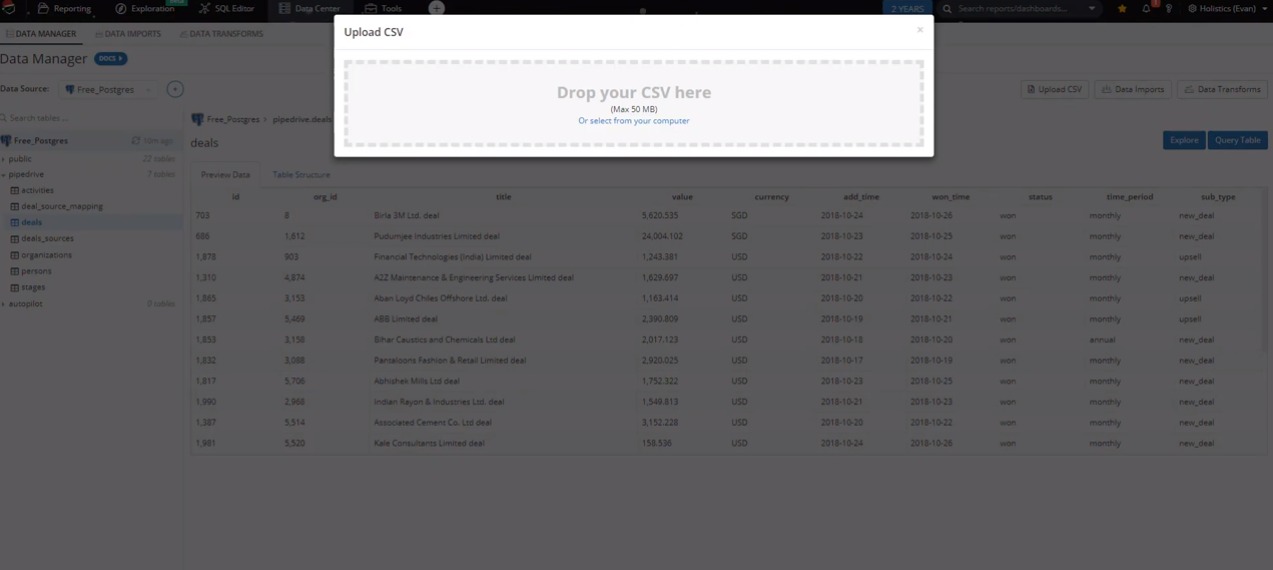Open the SQL Editor
This screenshot has height=570, width=1273.
[x=227, y=8]
